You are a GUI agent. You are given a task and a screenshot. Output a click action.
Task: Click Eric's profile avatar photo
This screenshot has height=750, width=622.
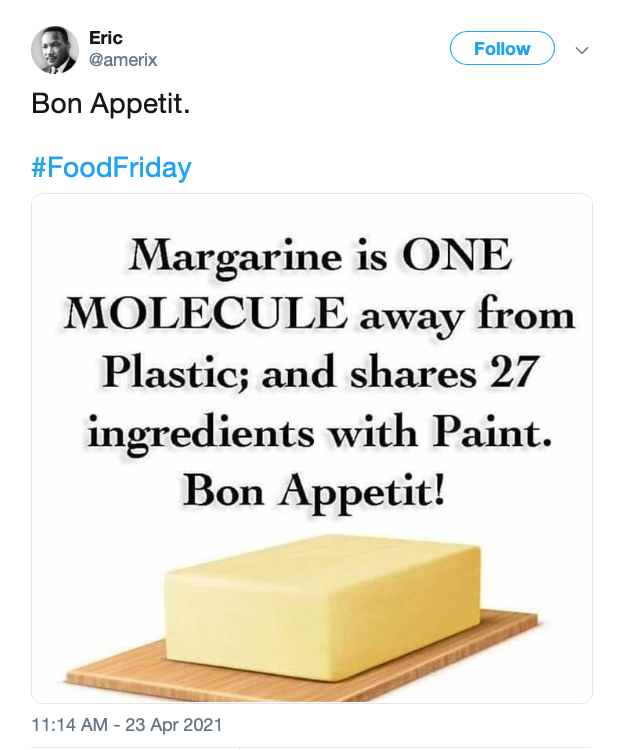click(55, 49)
